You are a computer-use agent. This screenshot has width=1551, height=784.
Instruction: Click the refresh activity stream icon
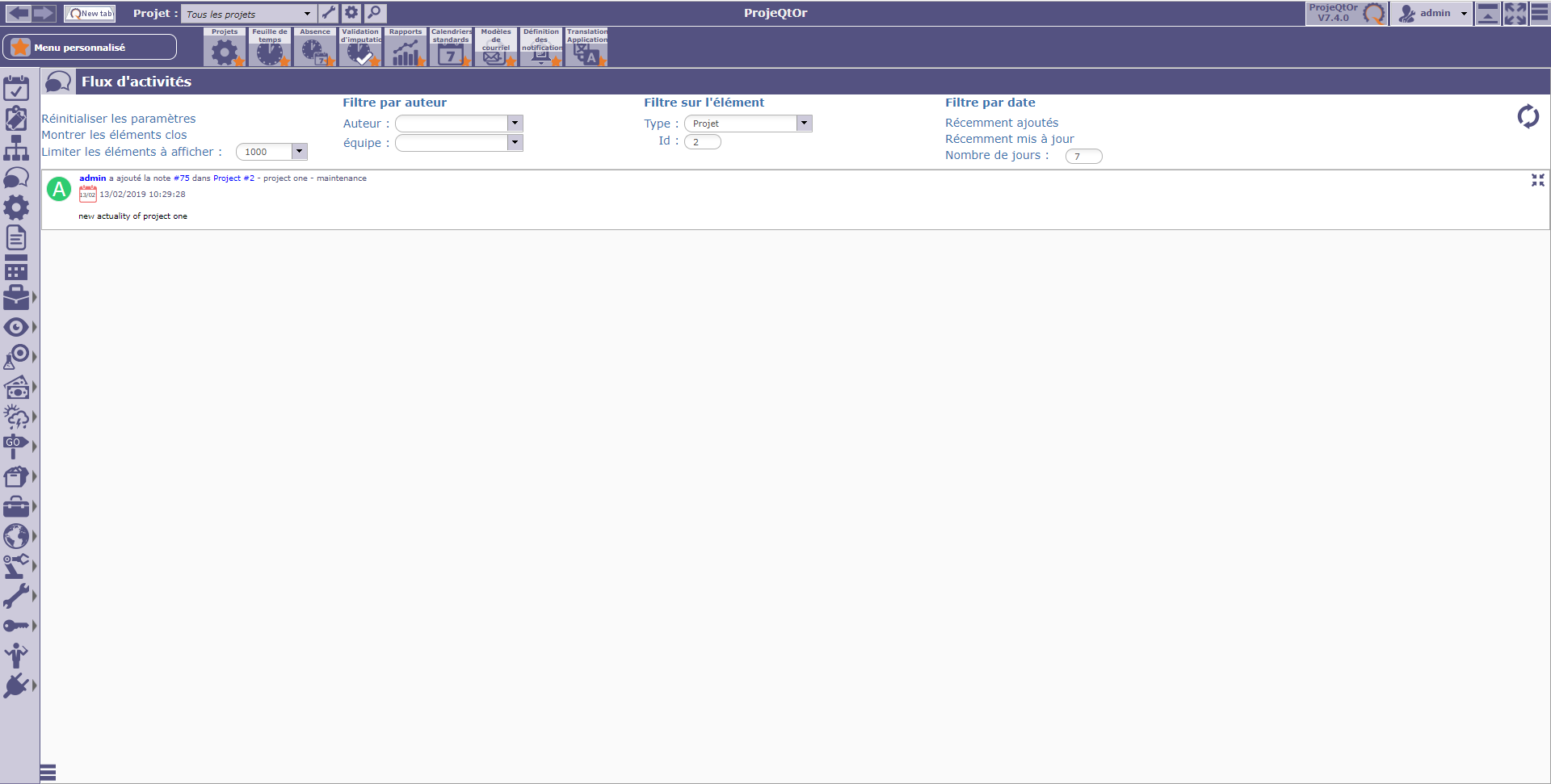pos(1528,116)
